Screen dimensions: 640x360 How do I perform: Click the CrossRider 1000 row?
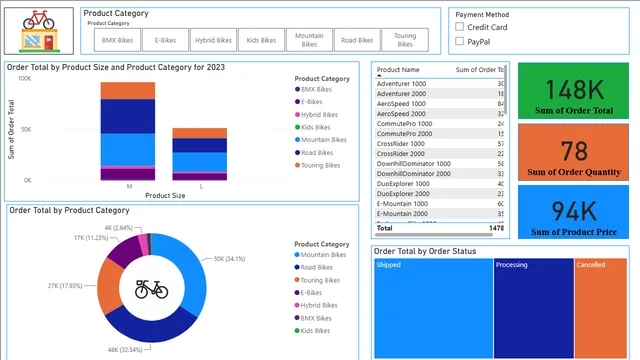click(x=440, y=144)
